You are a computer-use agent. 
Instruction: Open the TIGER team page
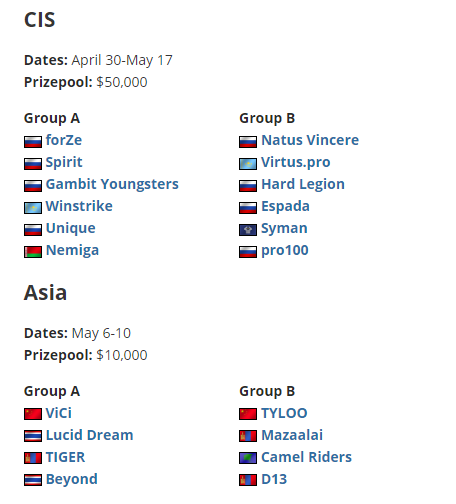tap(66, 457)
